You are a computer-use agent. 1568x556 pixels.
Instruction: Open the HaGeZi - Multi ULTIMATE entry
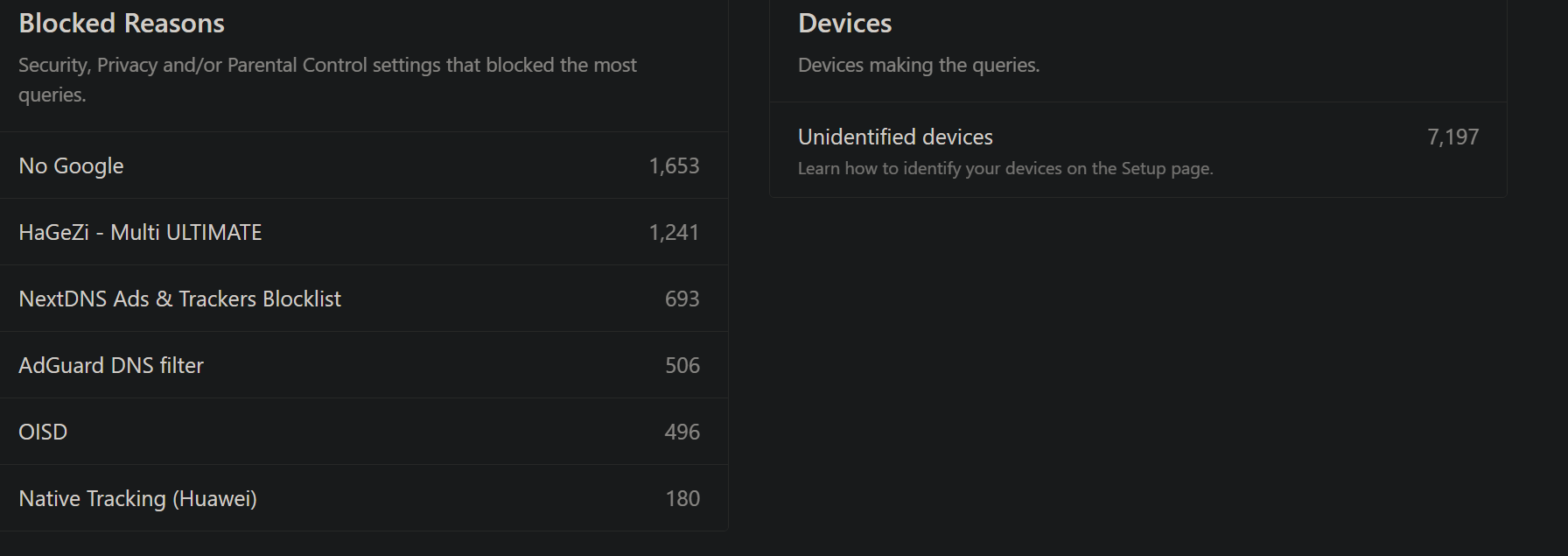(x=140, y=233)
